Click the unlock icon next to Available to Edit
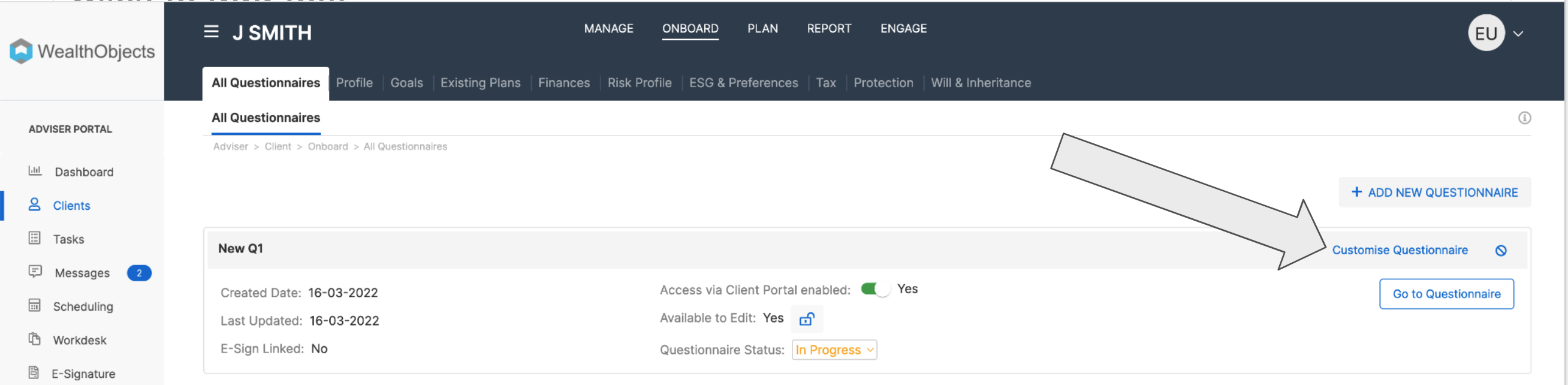This screenshot has height=385, width=1568. click(x=807, y=318)
